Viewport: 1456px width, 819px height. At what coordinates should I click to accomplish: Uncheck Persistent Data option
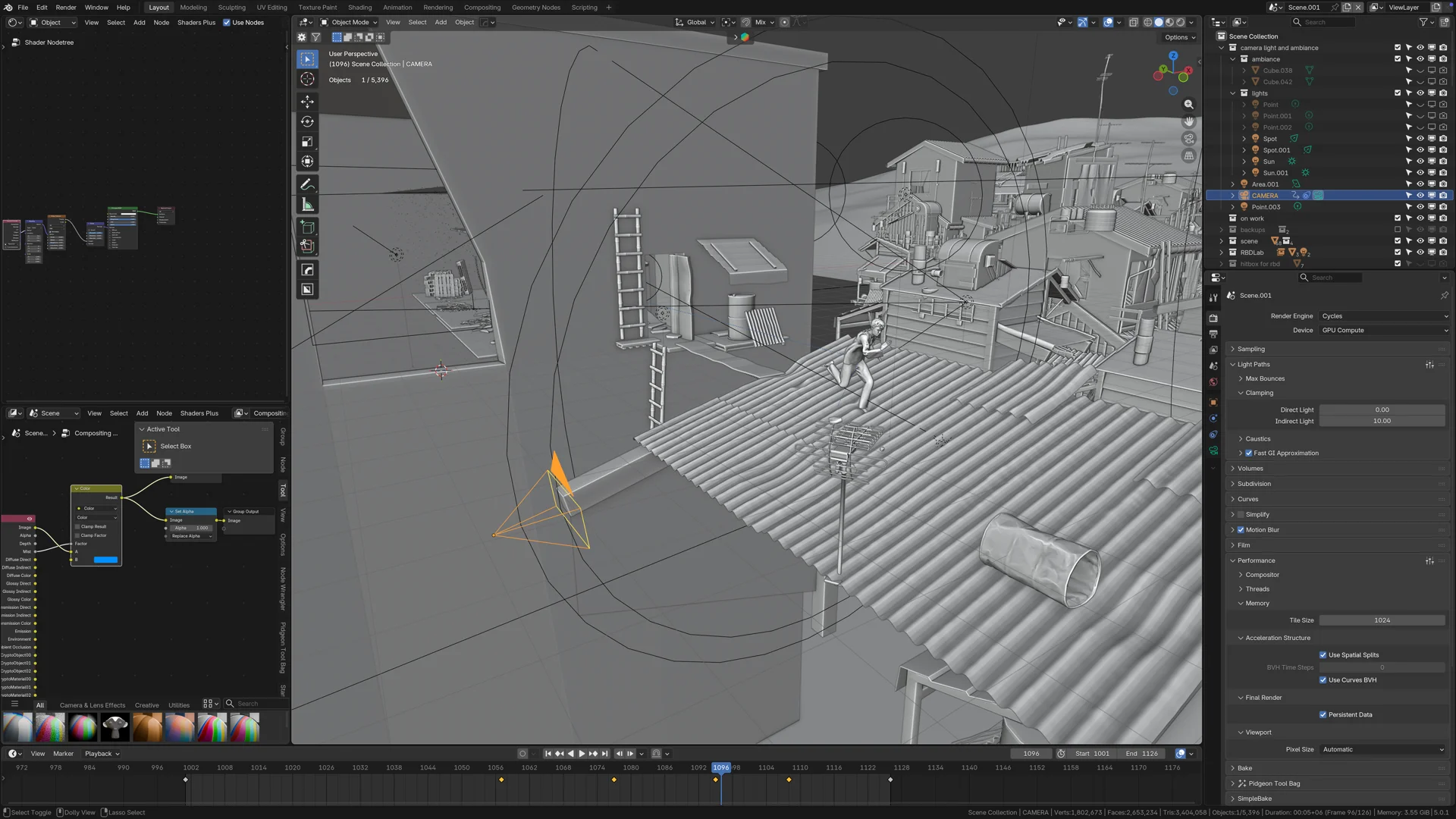[1323, 715]
